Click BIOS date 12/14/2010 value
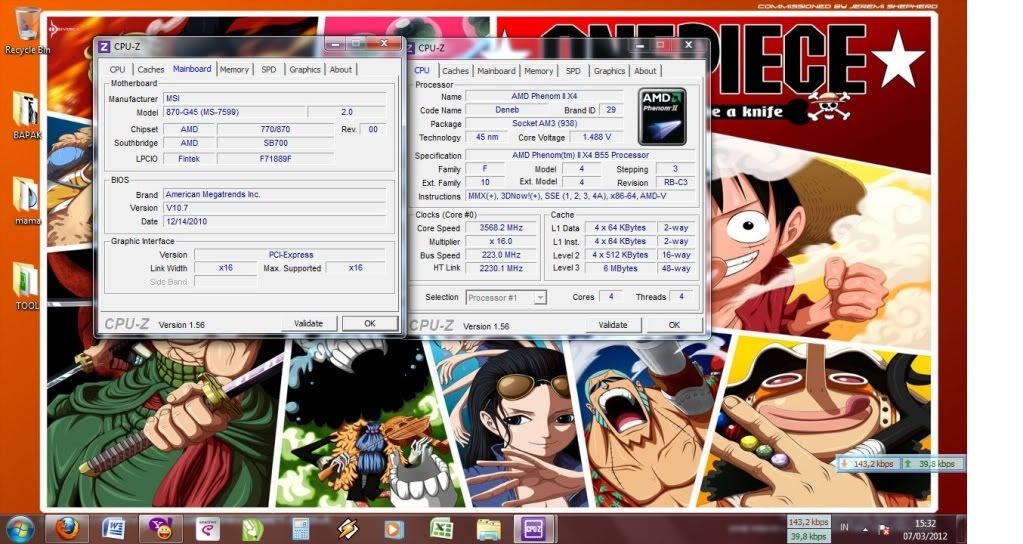Image resolution: width=1023 pixels, height=544 pixels. point(275,222)
